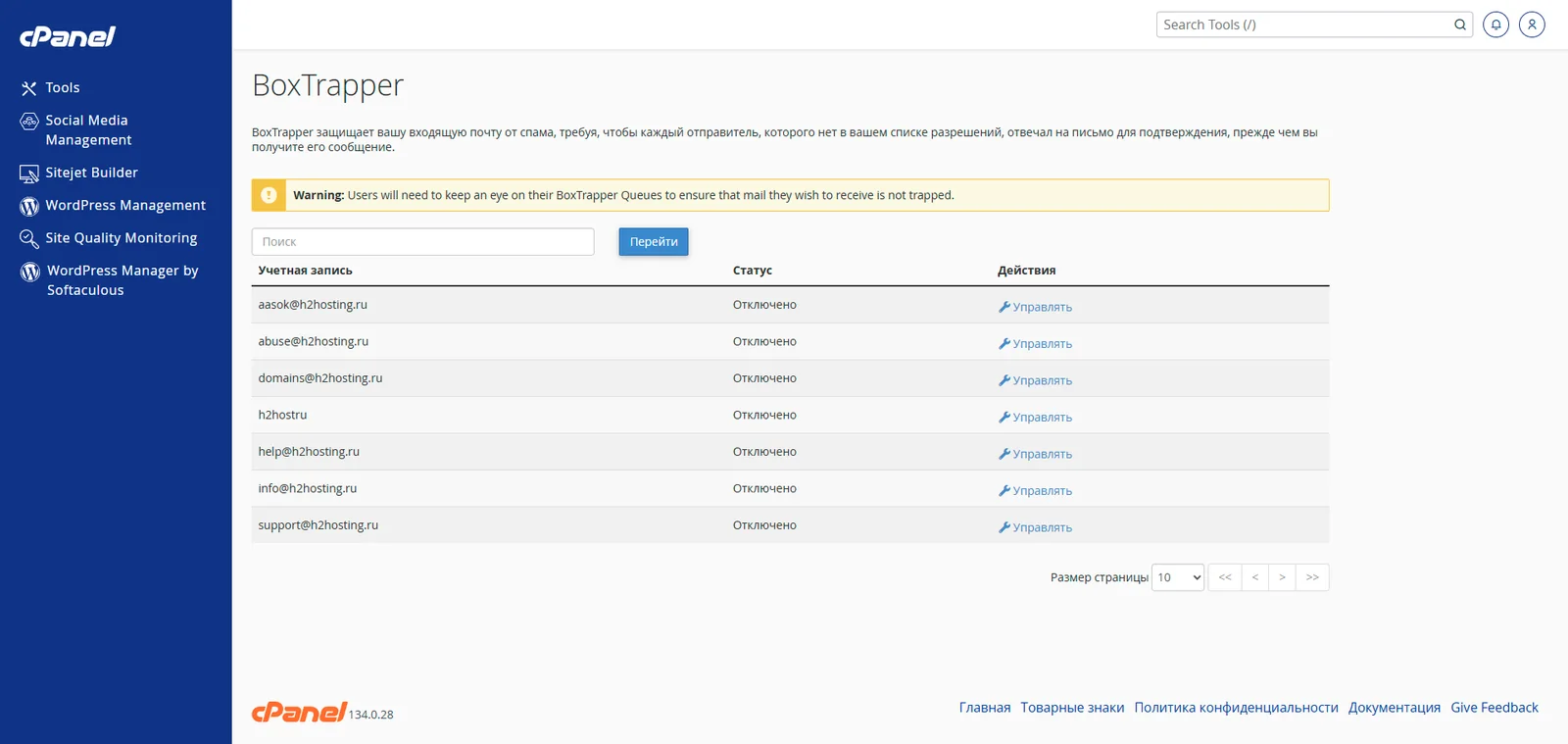
Task: Go to first page with << button
Action: point(1225,577)
